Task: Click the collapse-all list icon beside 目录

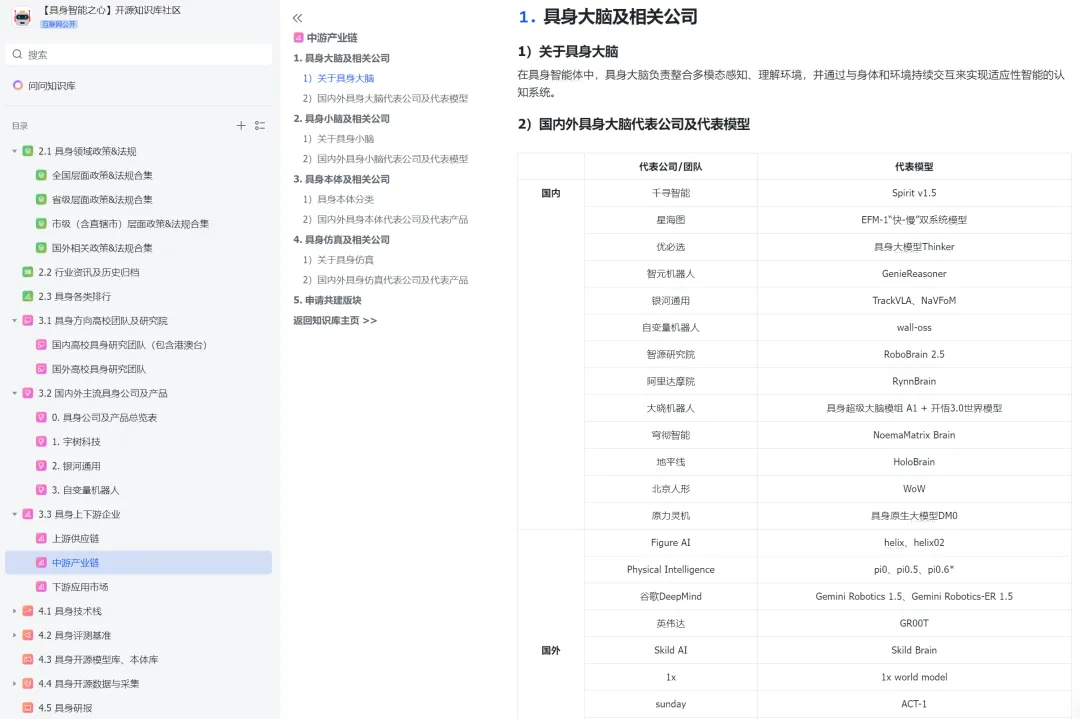Action: 260,125
